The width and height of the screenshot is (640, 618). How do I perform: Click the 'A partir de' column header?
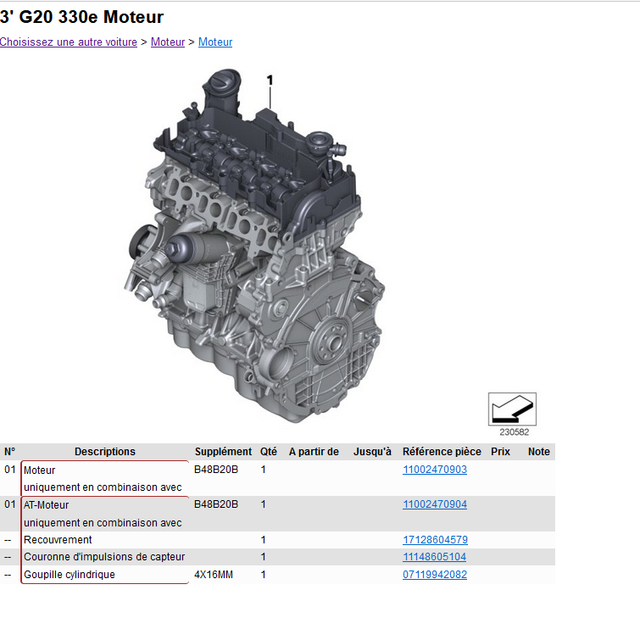tap(314, 451)
